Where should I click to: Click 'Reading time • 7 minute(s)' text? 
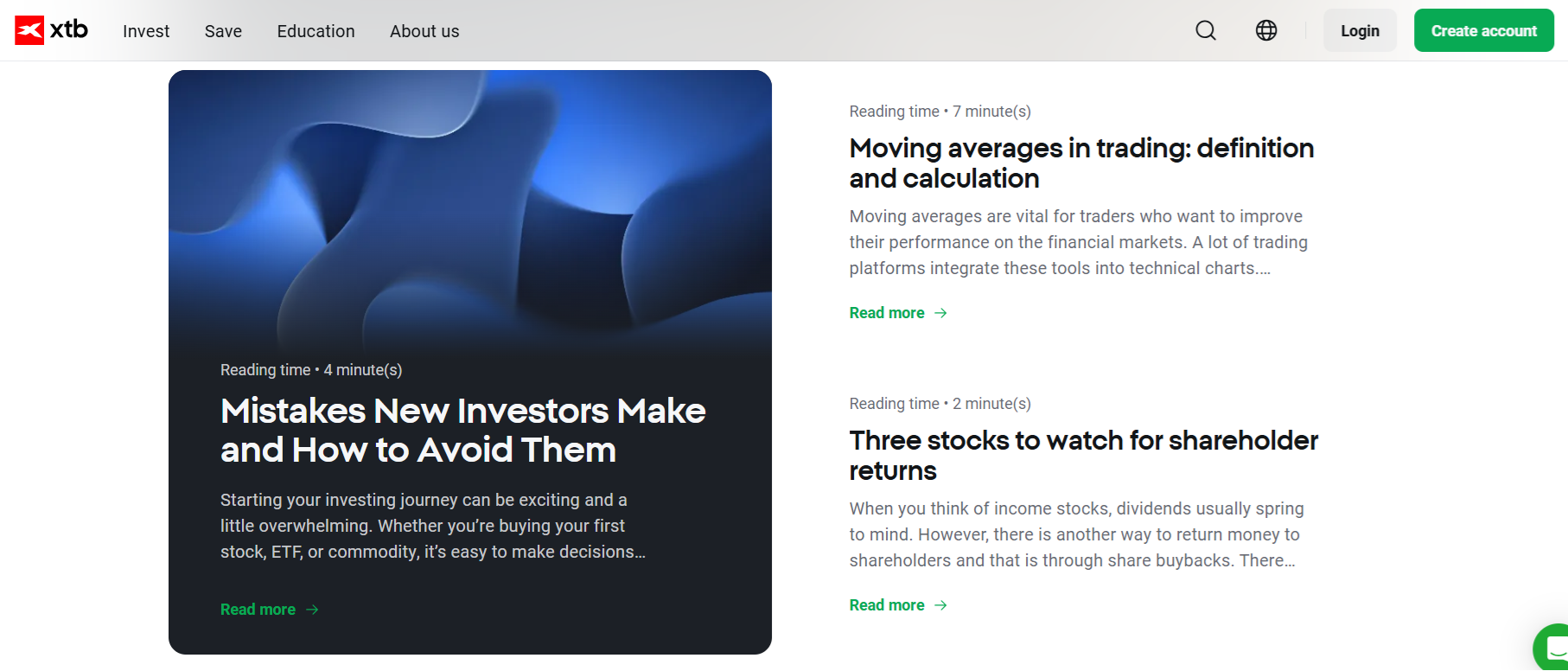[940, 112]
